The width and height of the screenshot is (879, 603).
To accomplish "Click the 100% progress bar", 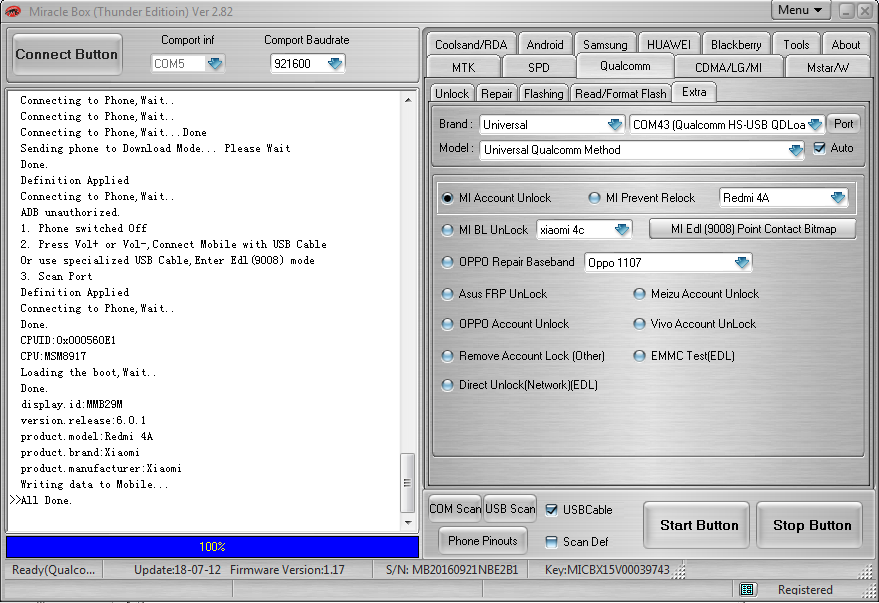I will pos(212,546).
